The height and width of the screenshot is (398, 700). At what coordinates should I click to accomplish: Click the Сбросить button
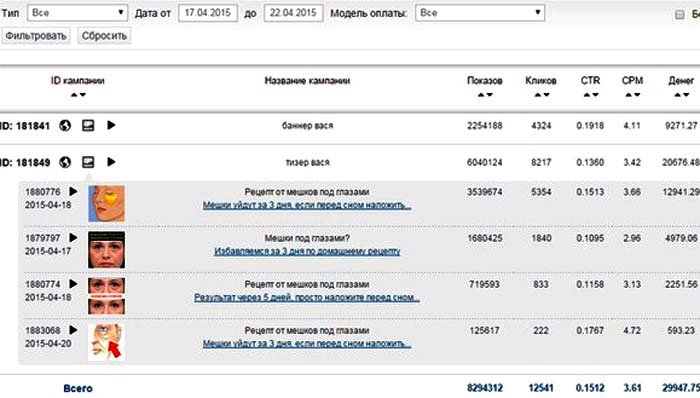click(104, 36)
